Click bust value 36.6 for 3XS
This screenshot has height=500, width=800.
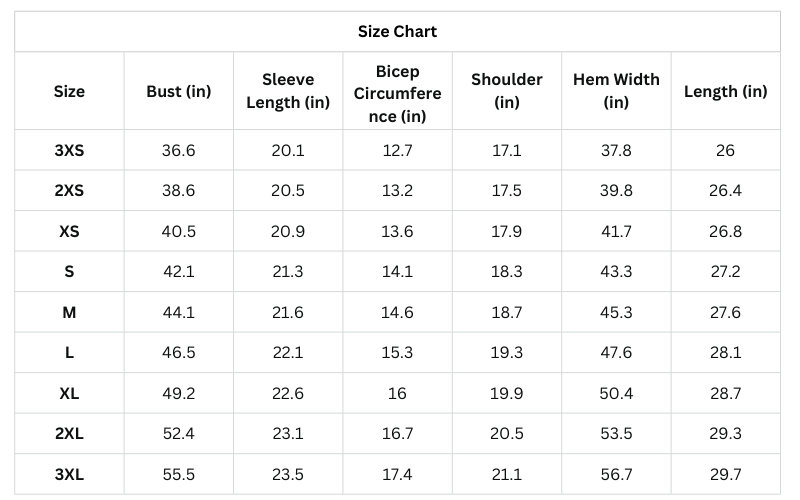[x=179, y=150]
